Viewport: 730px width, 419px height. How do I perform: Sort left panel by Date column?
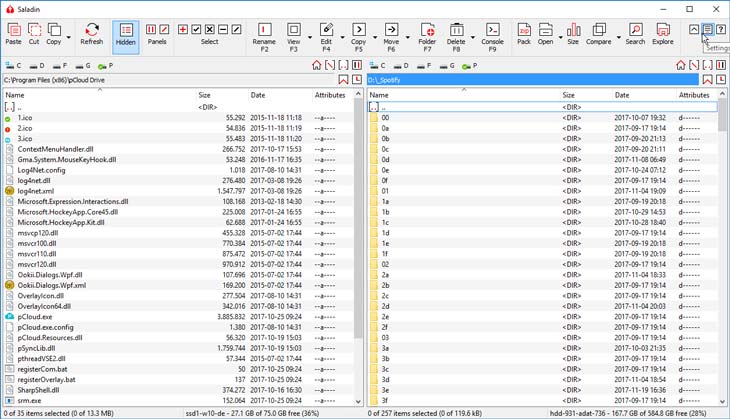258,95
